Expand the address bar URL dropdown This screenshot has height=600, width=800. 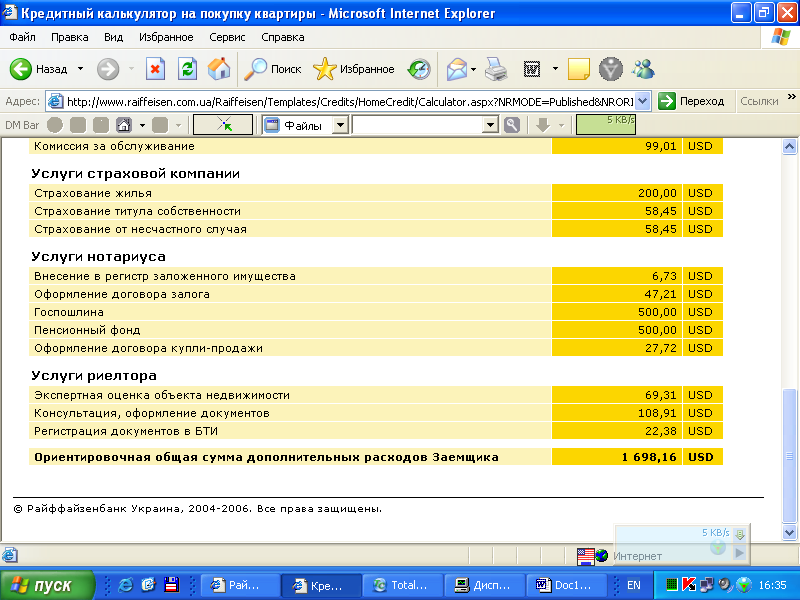[642, 101]
